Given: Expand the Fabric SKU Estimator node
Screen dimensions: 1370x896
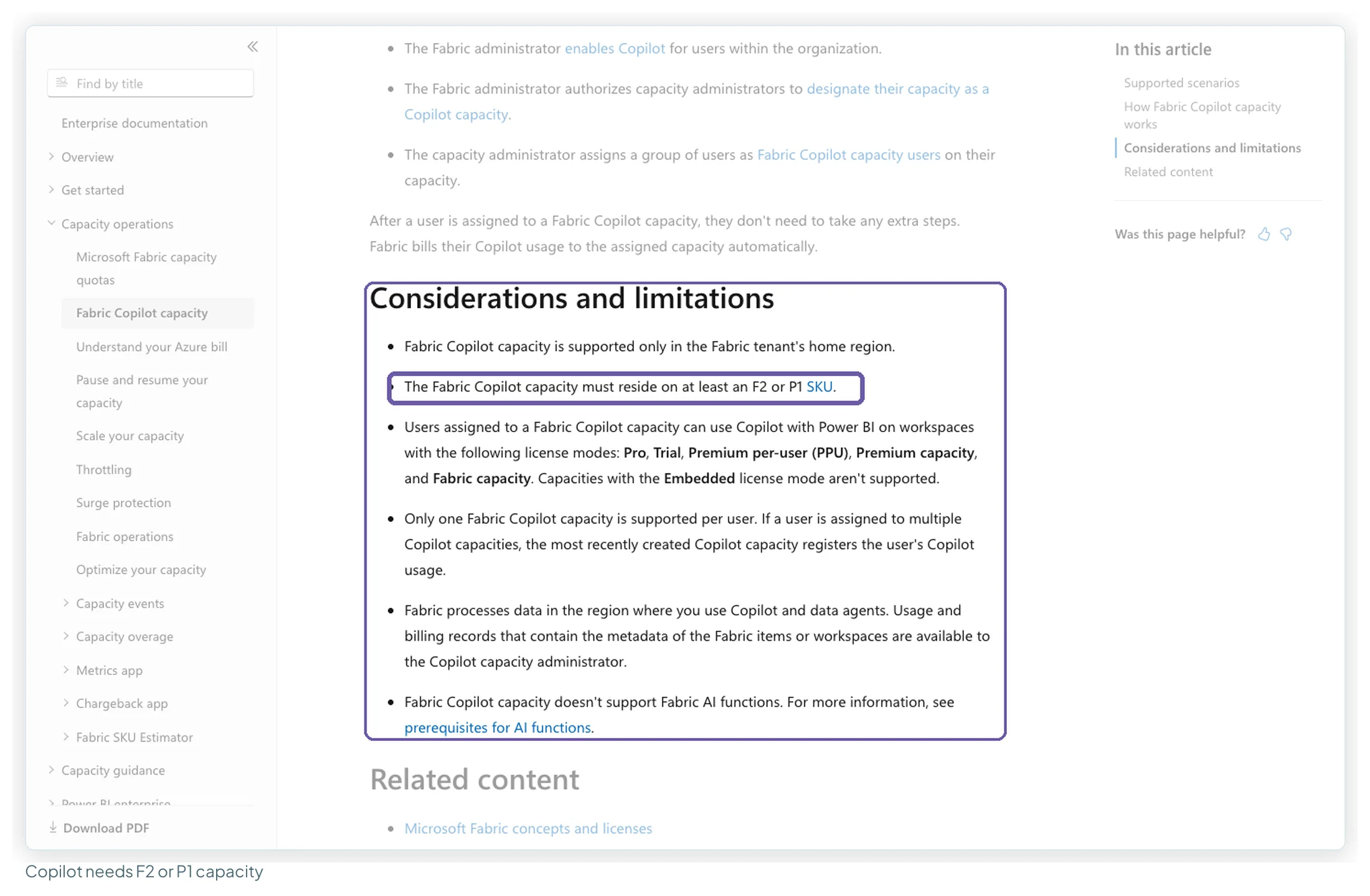Looking at the screenshot, I should tap(66, 737).
